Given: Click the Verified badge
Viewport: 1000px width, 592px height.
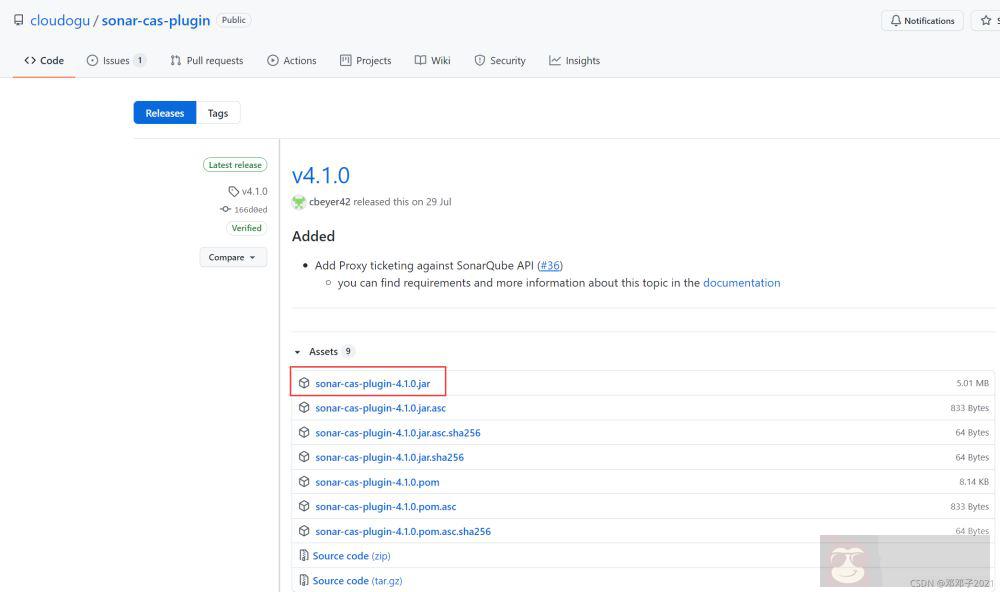Looking at the screenshot, I should pos(246,228).
